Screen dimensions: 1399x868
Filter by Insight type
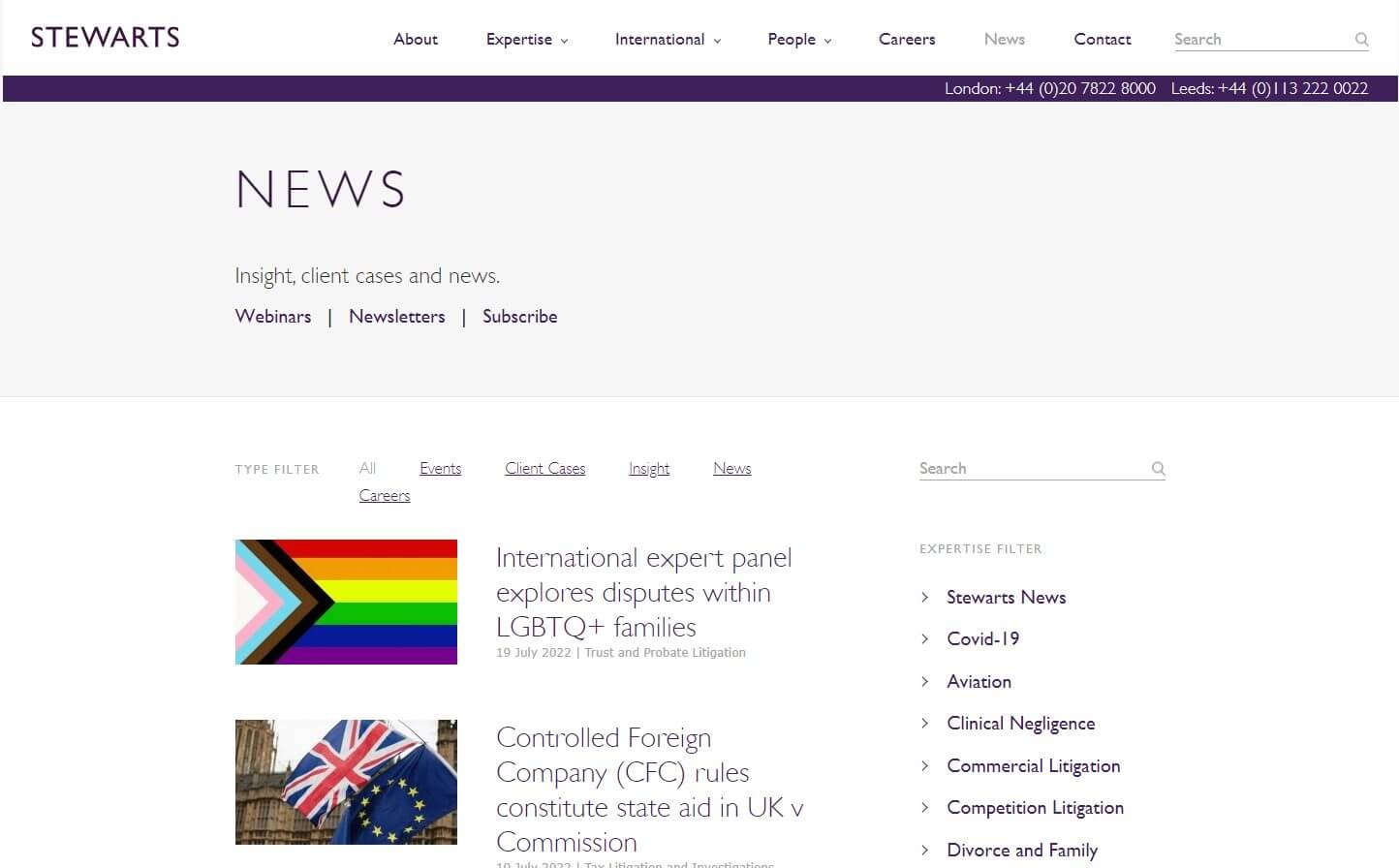649,469
